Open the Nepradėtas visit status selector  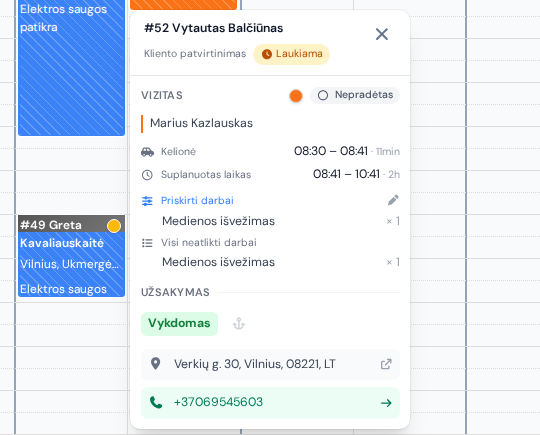tap(355, 95)
